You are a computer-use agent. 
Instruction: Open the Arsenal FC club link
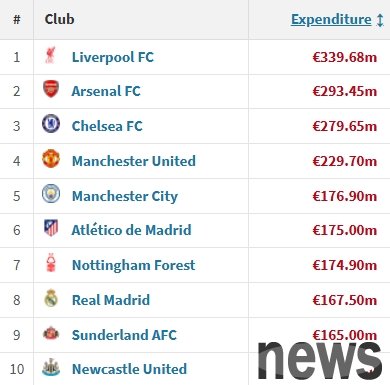tap(106, 91)
